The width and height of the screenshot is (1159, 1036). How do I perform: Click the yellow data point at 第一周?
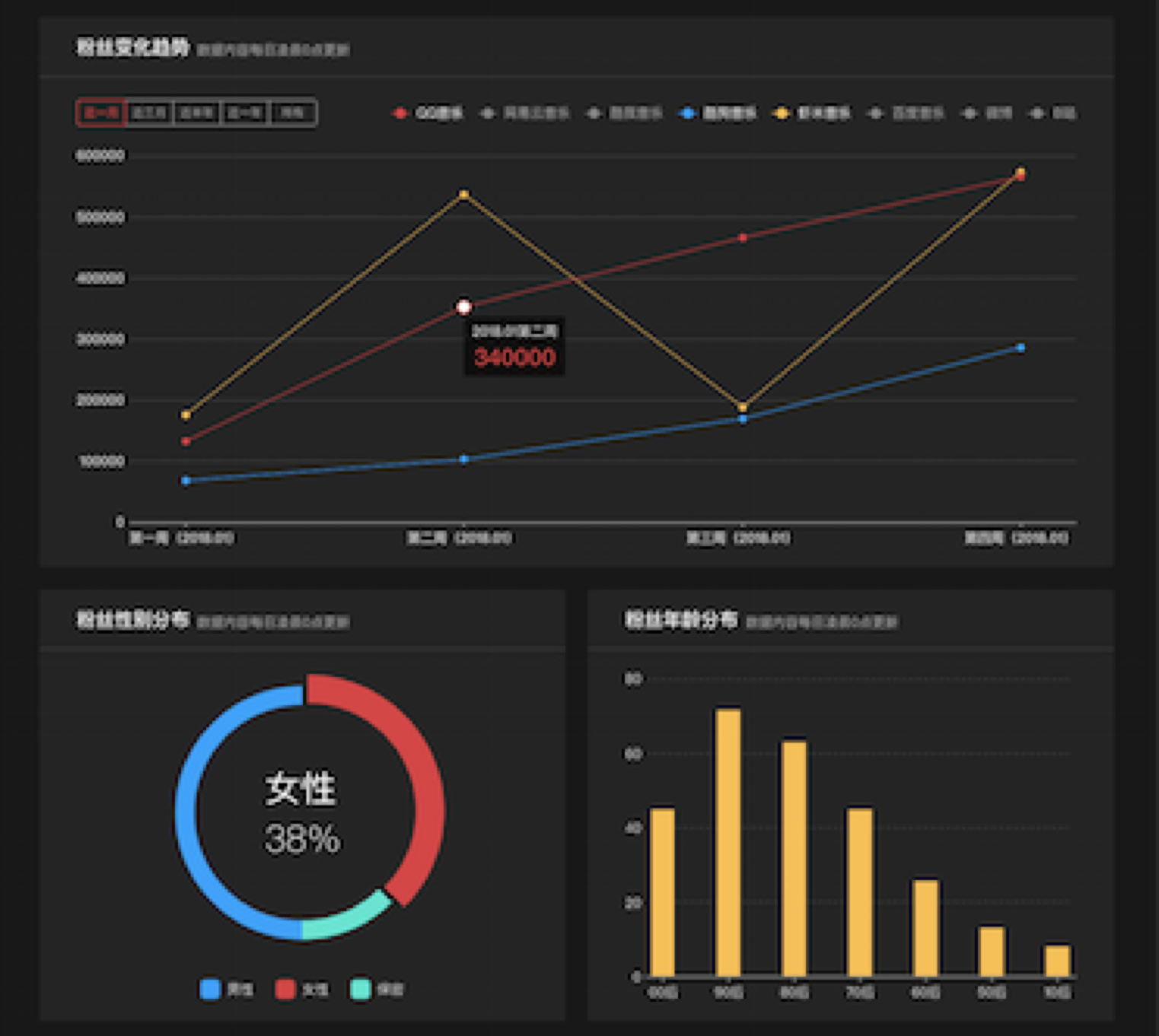coord(186,415)
